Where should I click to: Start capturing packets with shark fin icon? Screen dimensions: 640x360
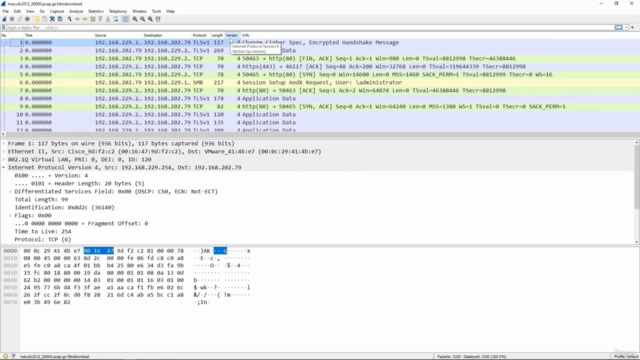tap(4, 19)
